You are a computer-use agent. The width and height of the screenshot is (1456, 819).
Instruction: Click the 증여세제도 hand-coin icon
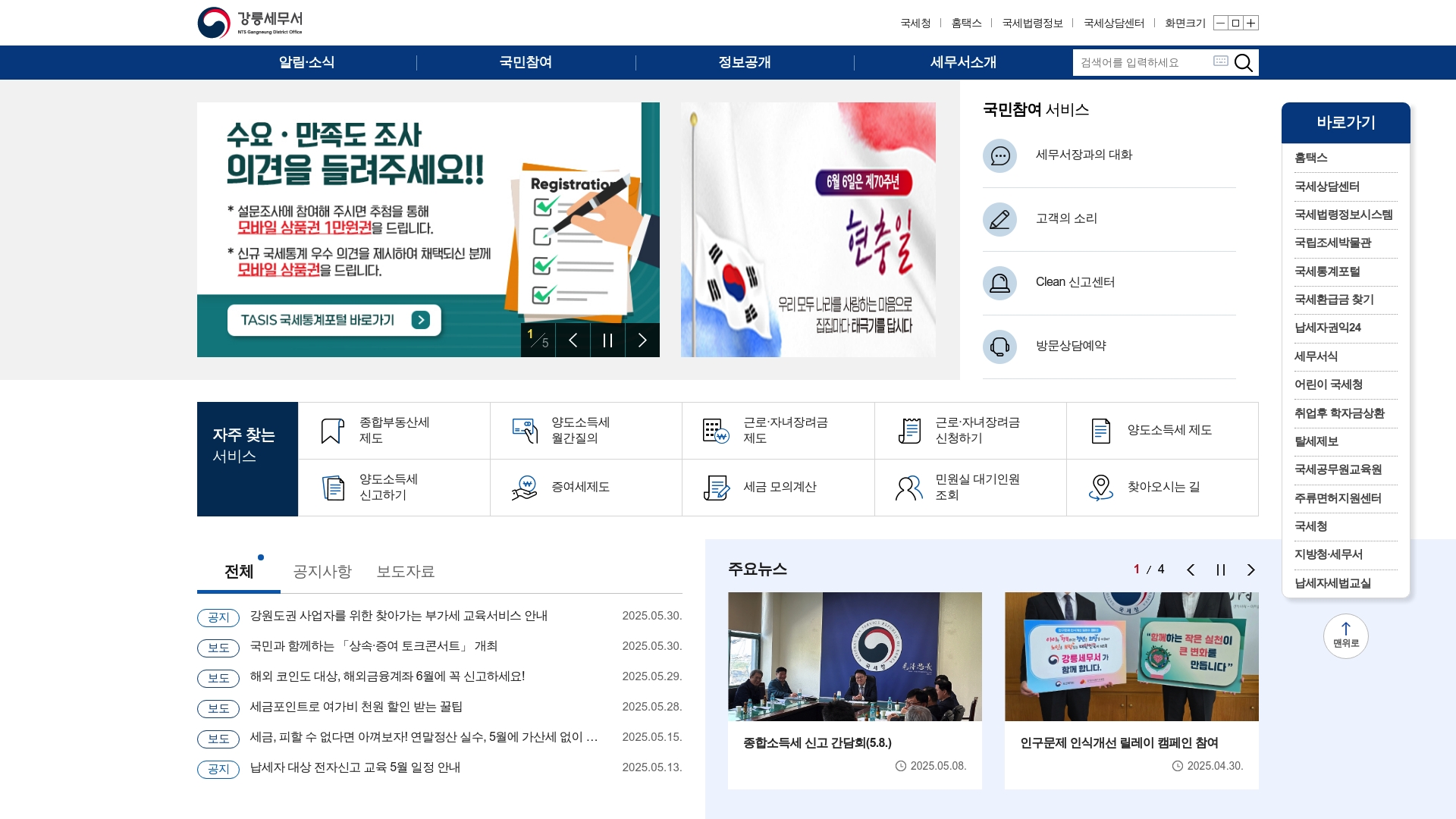click(x=525, y=488)
